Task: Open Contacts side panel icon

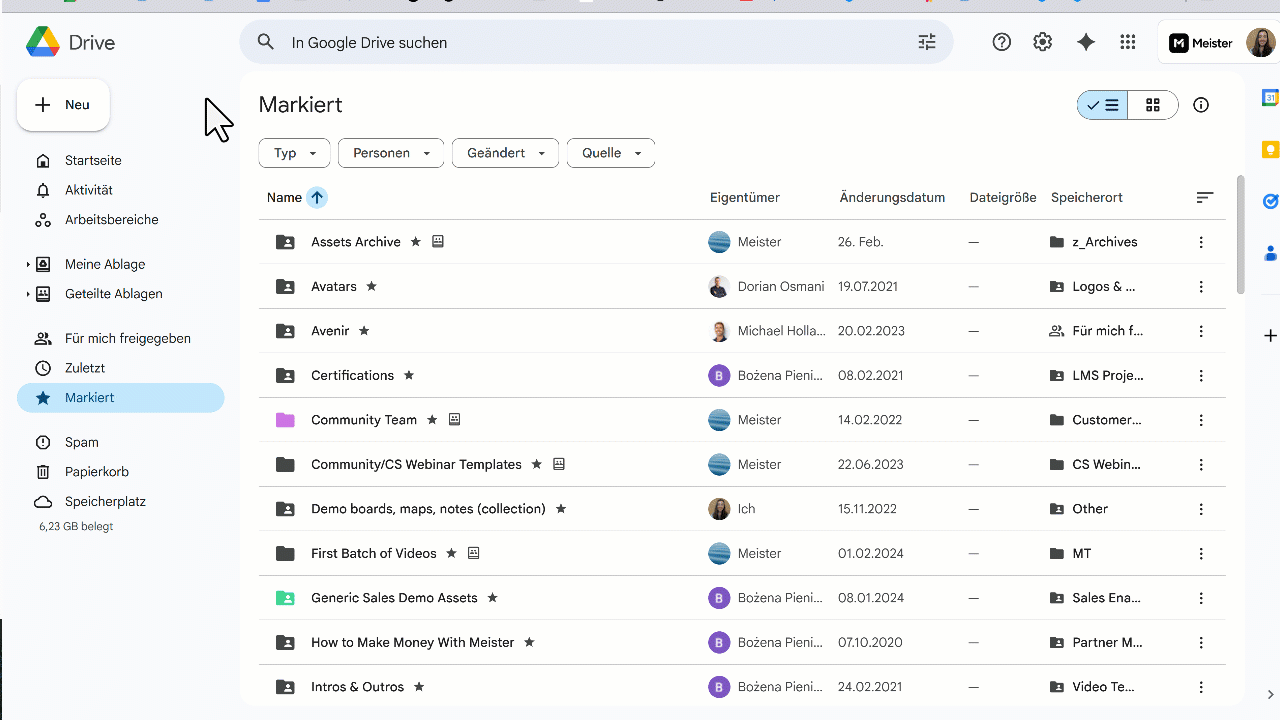Action: point(1270,252)
